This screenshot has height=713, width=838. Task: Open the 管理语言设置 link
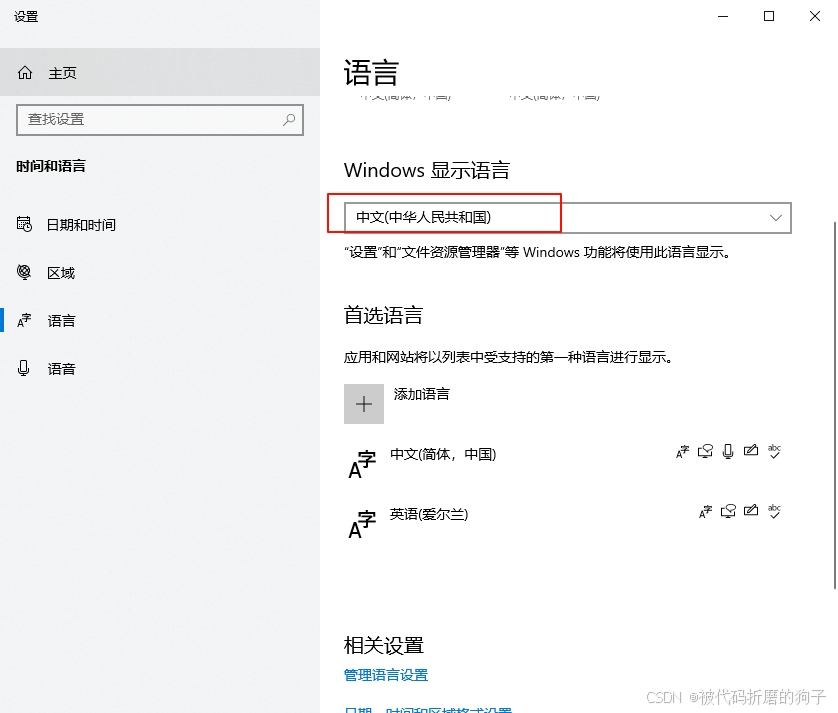pos(386,675)
